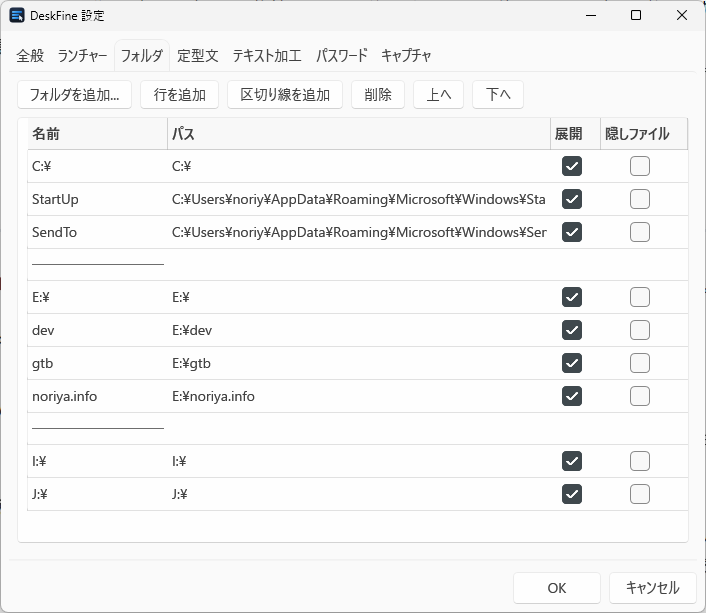Image resolution: width=706 pixels, height=613 pixels.
Task: Uncheck 展開 for the SendTo row
Action: tap(572, 232)
